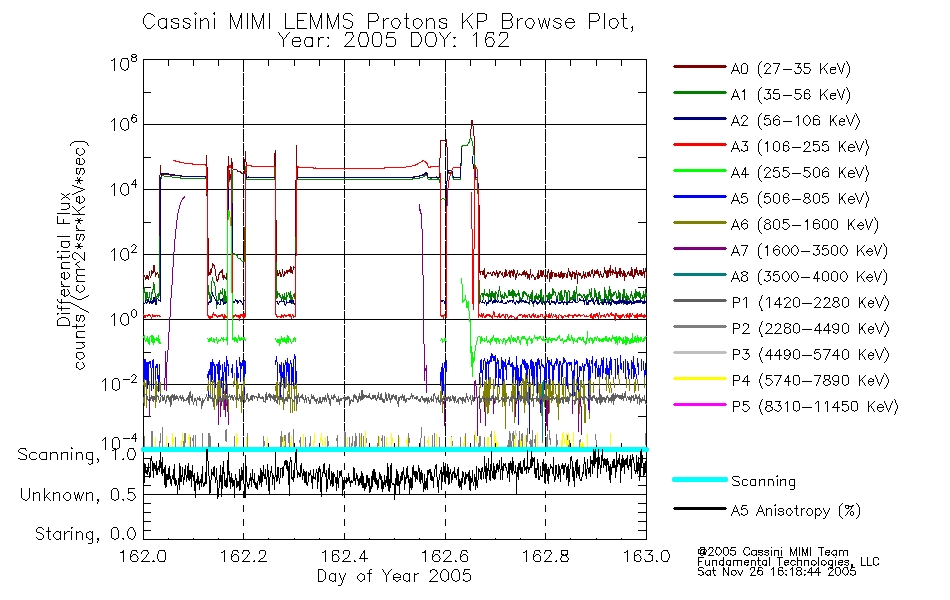Click the black A5 Anisotropy legend line

coord(699,509)
